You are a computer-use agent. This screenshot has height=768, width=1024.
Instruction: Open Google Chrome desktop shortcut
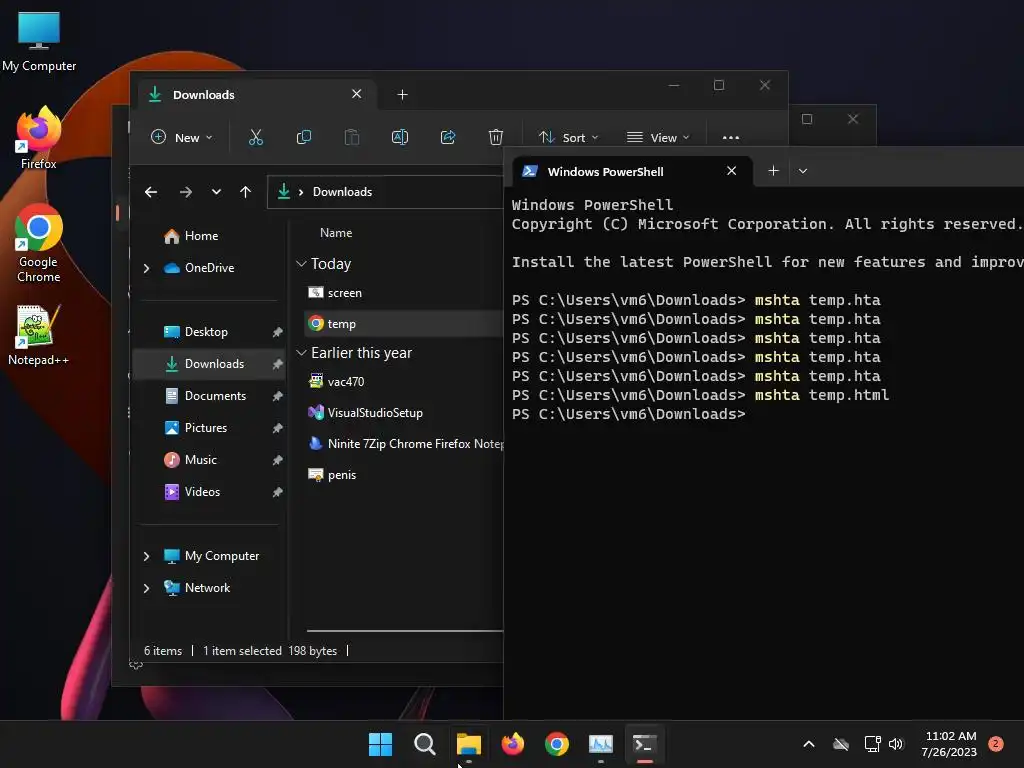(x=39, y=243)
